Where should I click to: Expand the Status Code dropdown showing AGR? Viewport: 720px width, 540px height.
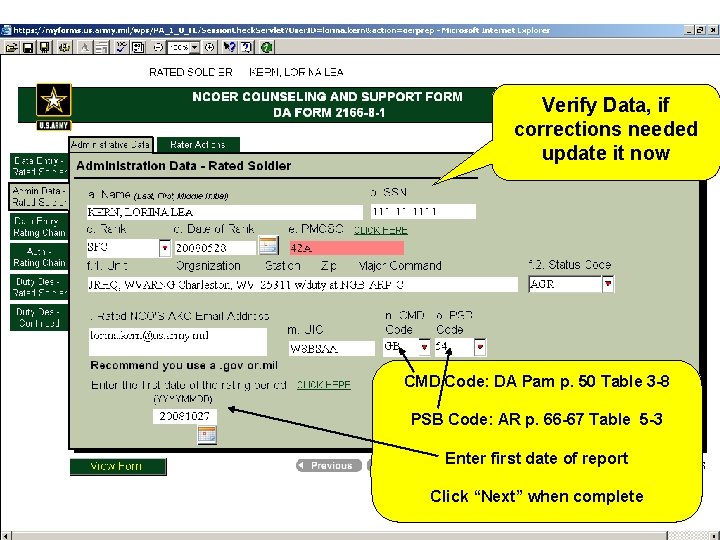point(608,284)
